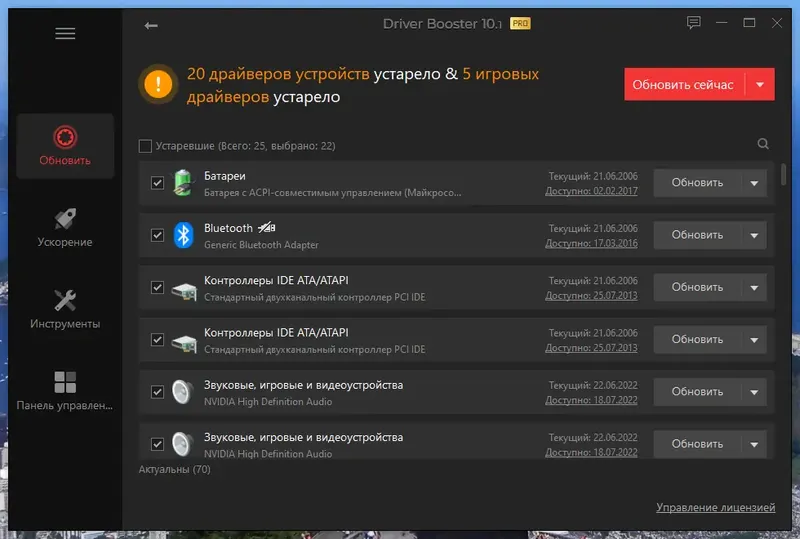Go back with the arrow icon
This screenshot has width=800, height=539.
click(151, 26)
